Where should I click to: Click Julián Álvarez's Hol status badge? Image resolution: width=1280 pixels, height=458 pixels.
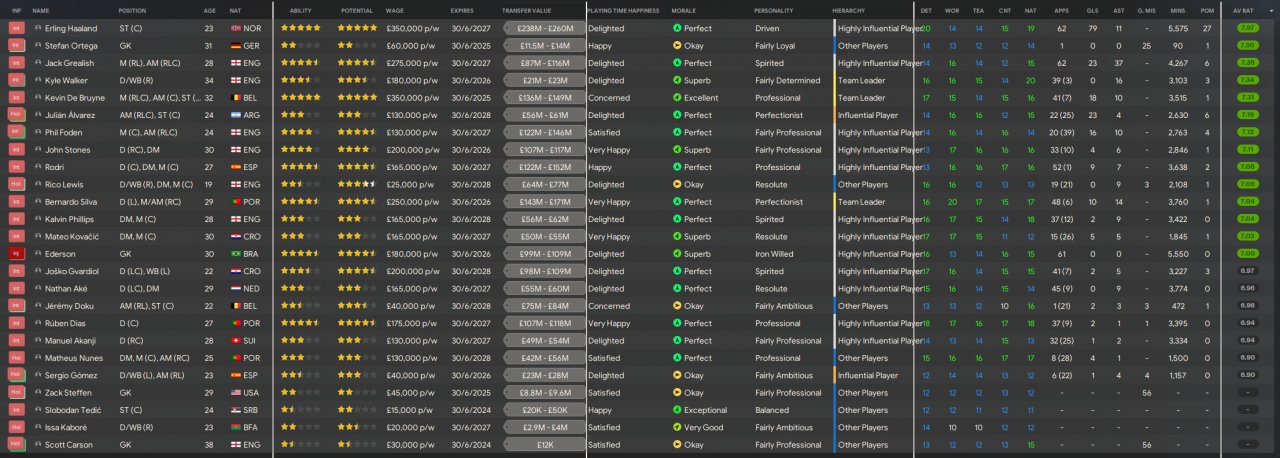pos(16,115)
